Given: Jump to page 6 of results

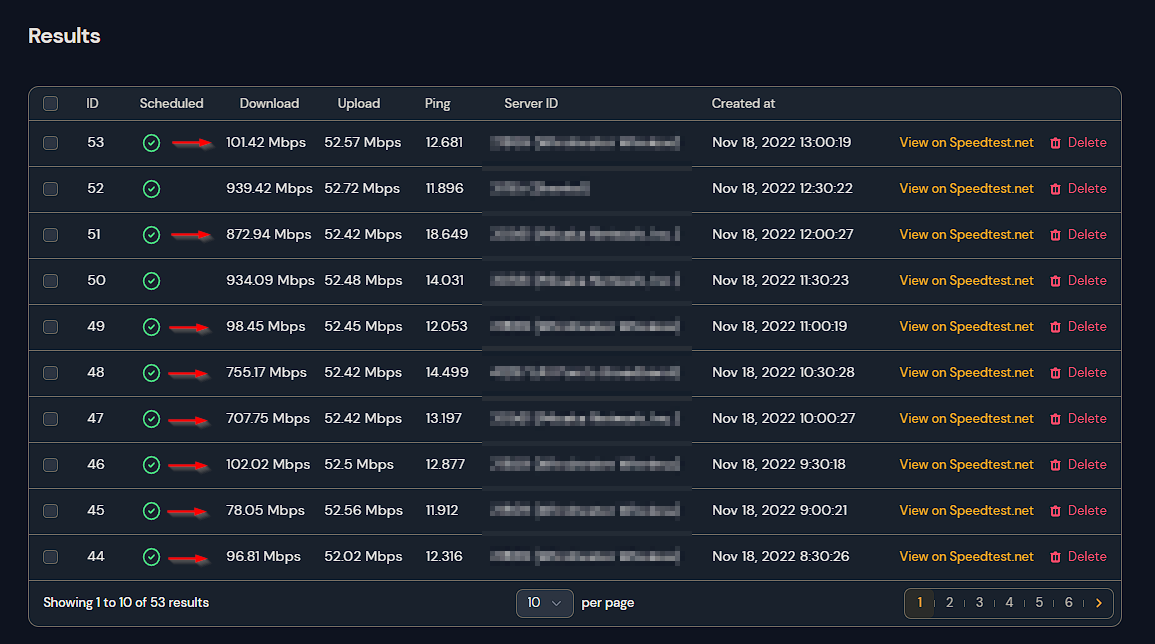Looking at the screenshot, I should [x=1068, y=603].
